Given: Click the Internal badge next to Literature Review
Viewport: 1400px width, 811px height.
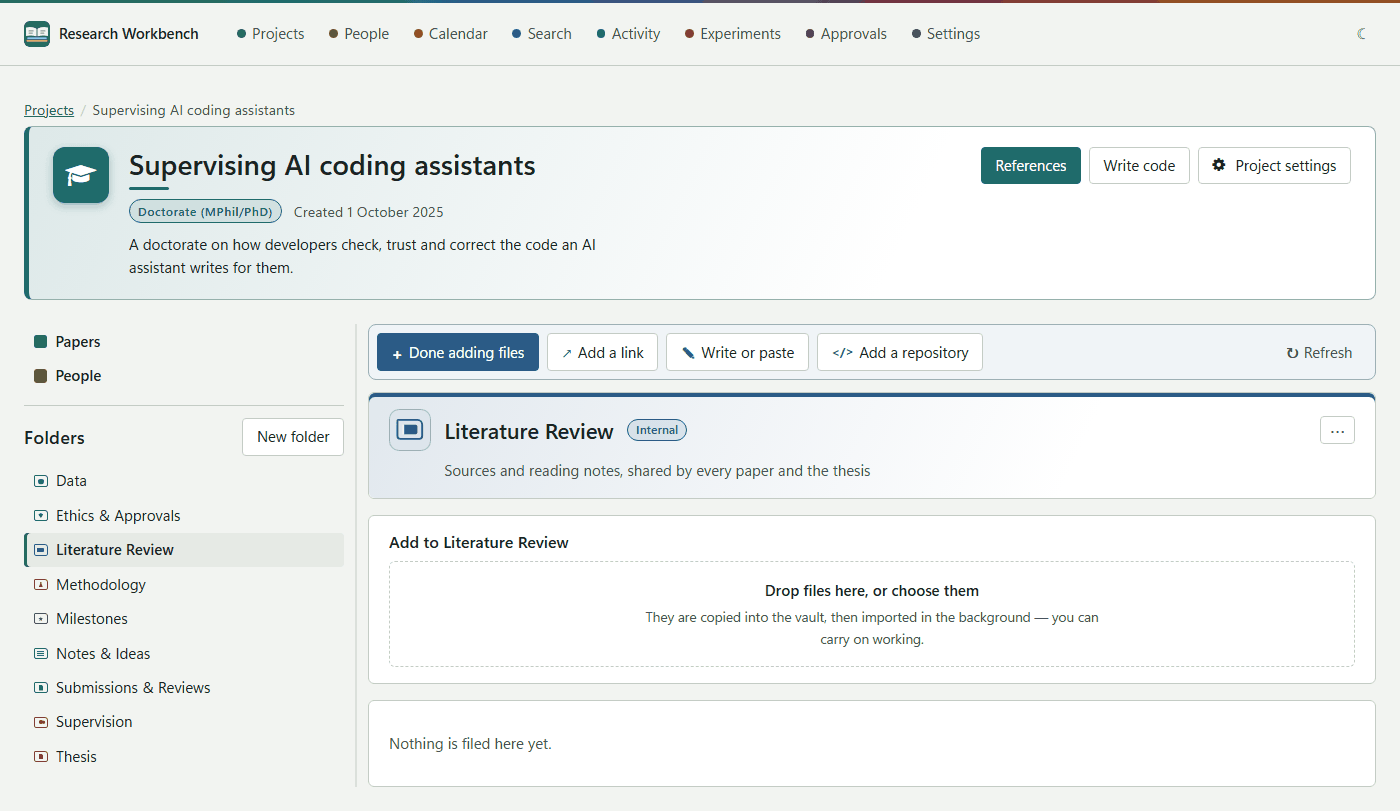Looking at the screenshot, I should [x=657, y=430].
